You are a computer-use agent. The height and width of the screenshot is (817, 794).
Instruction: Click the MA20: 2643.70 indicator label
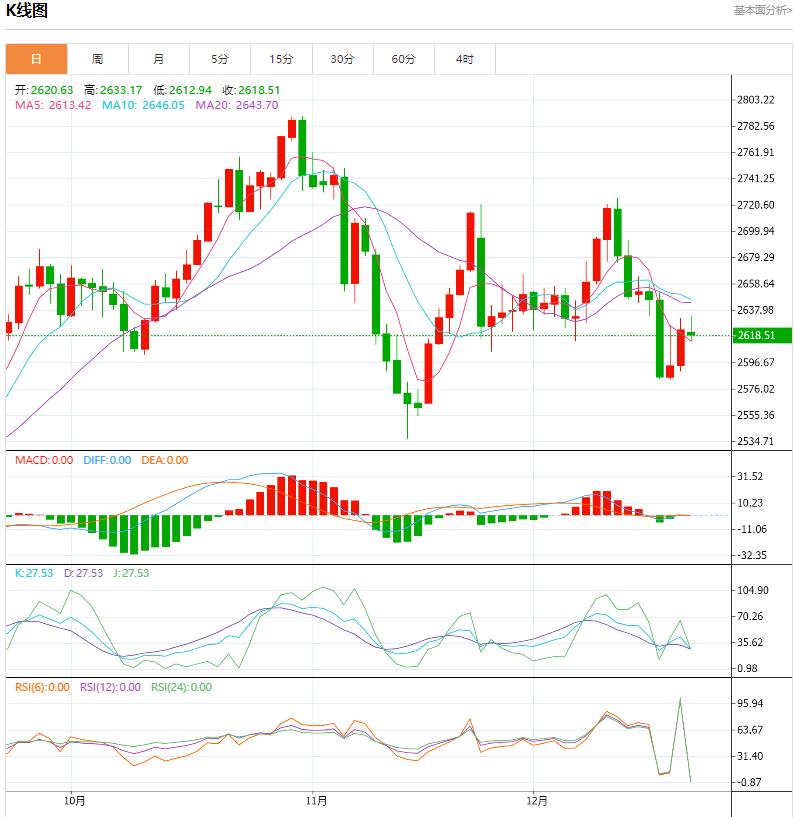pyautogui.click(x=237, y=105)
